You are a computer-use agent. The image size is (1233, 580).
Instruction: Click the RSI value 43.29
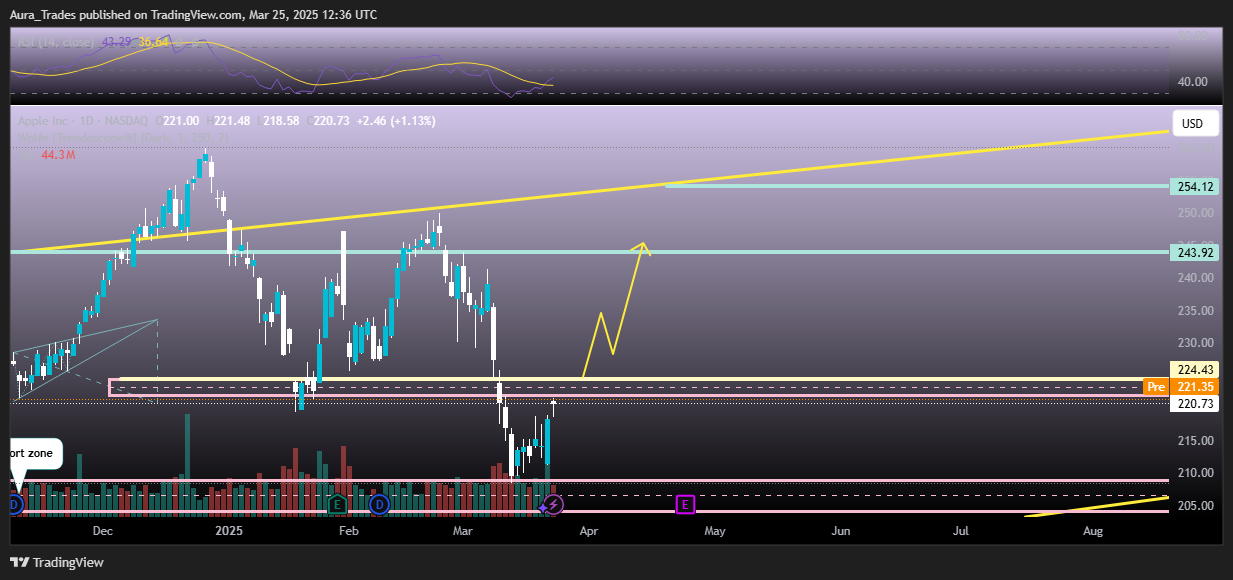pos(118,42)
